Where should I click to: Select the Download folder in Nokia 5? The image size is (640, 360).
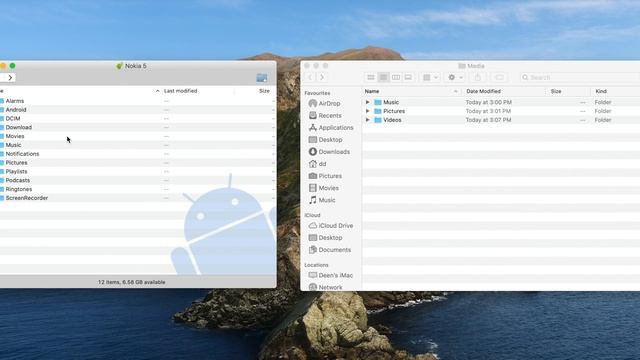coord(18,127)
